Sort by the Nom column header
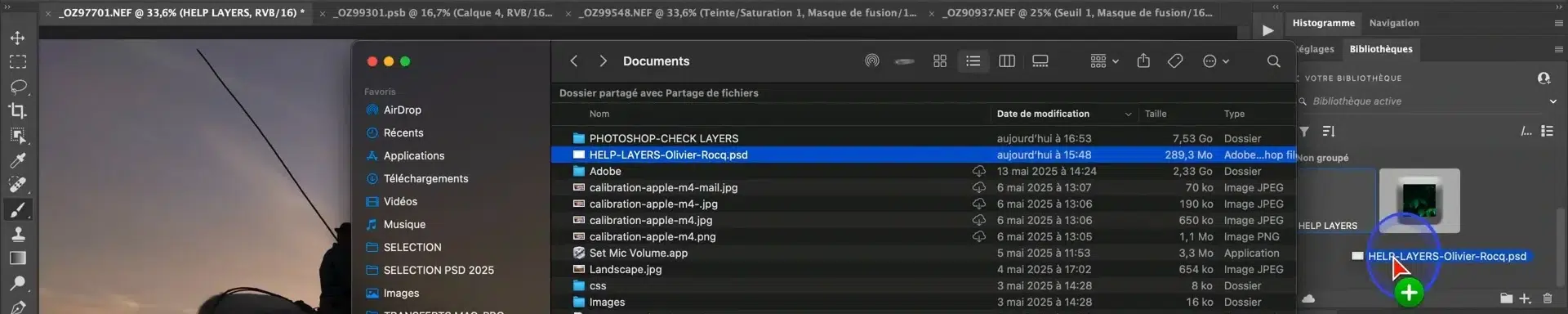This screenshot has width=1568, height=314. point(599,114)
